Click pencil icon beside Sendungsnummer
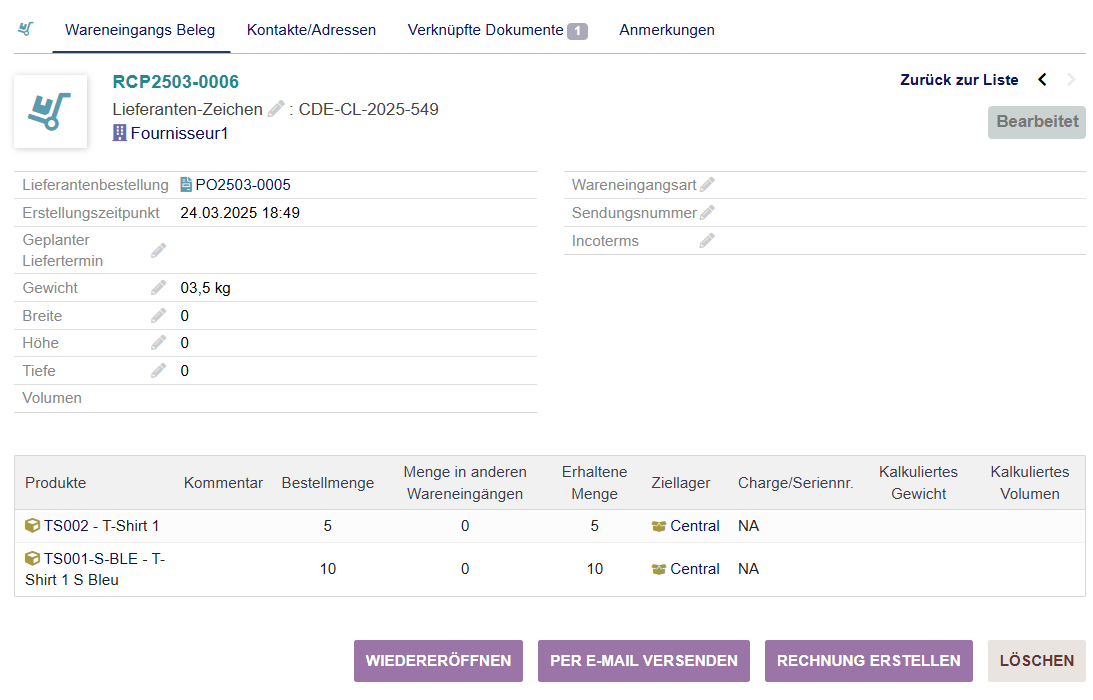This screenshot has height=700, width=1093. [x=707, y=213]
